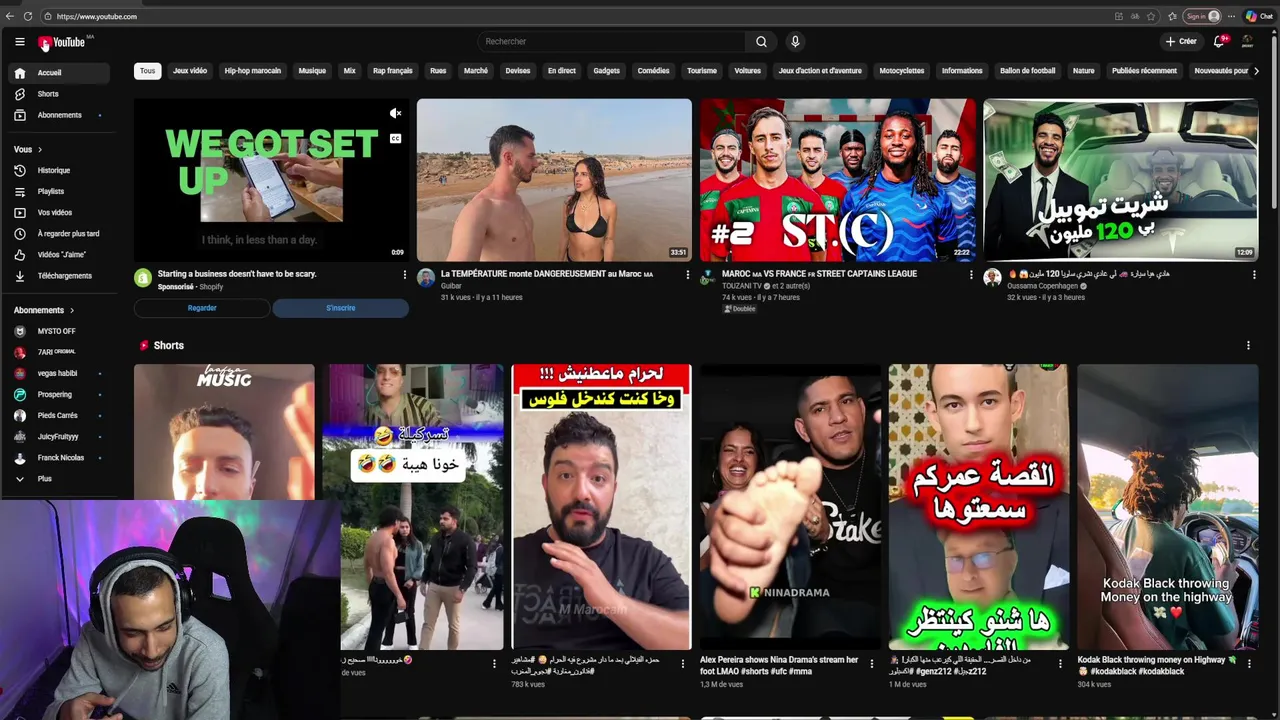Viewport: 1280px width, 720px height.
Task: Open the Shorts shelf options menu
Action: (1248, 345)
